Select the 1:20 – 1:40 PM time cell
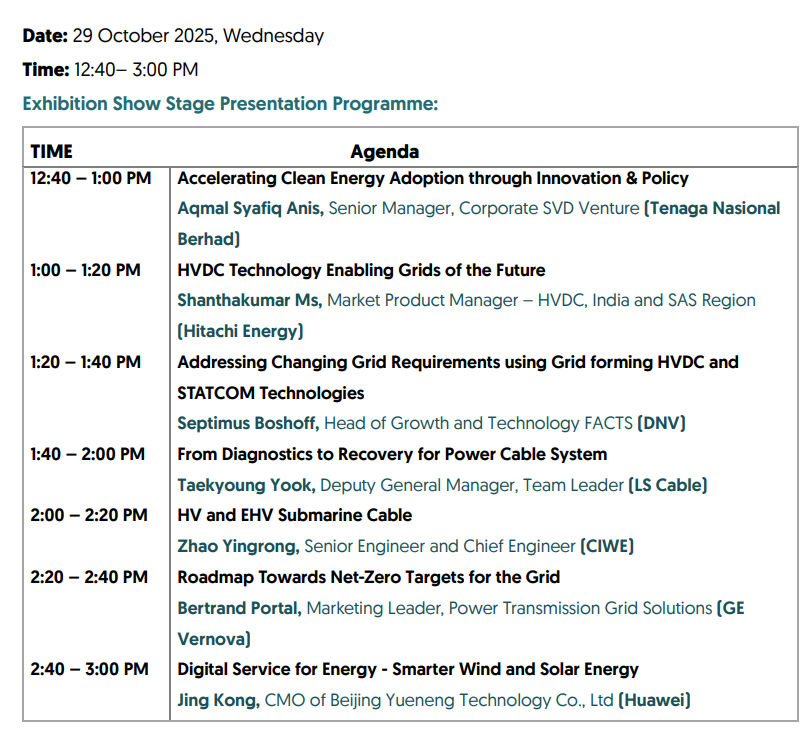Image resolution: width=811 pixels, height=733 pixels. (x=85, y=362)
